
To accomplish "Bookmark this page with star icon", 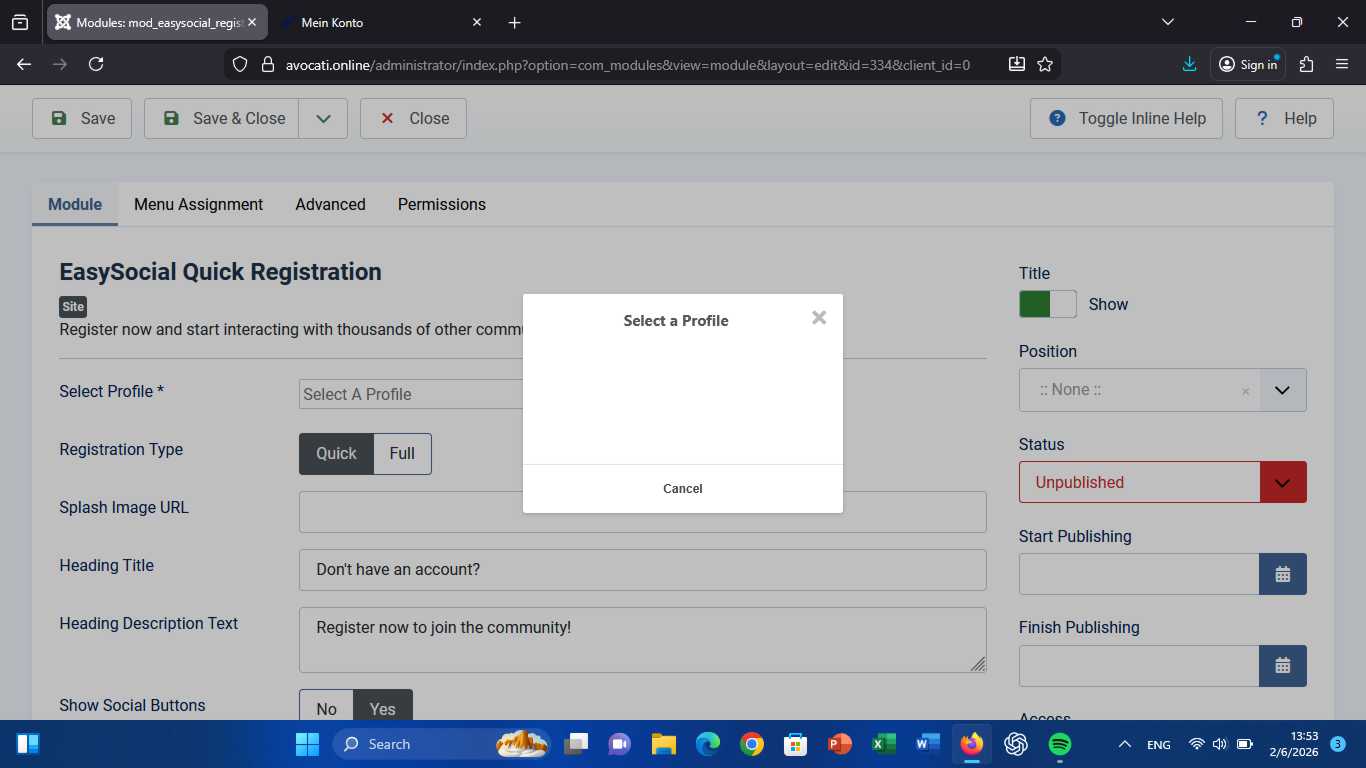I will click(1045, 64).
